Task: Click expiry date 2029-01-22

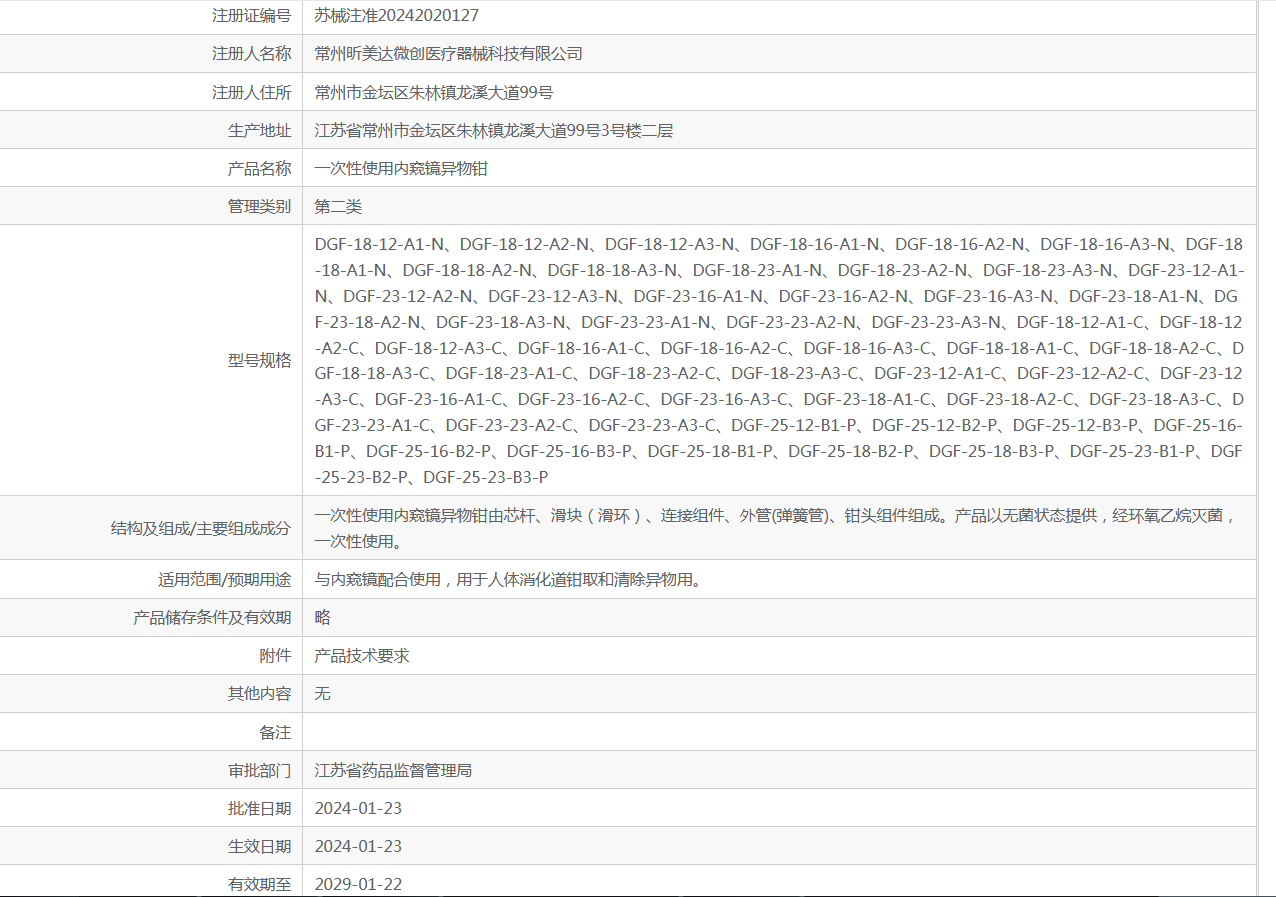Action: point(358,884)
